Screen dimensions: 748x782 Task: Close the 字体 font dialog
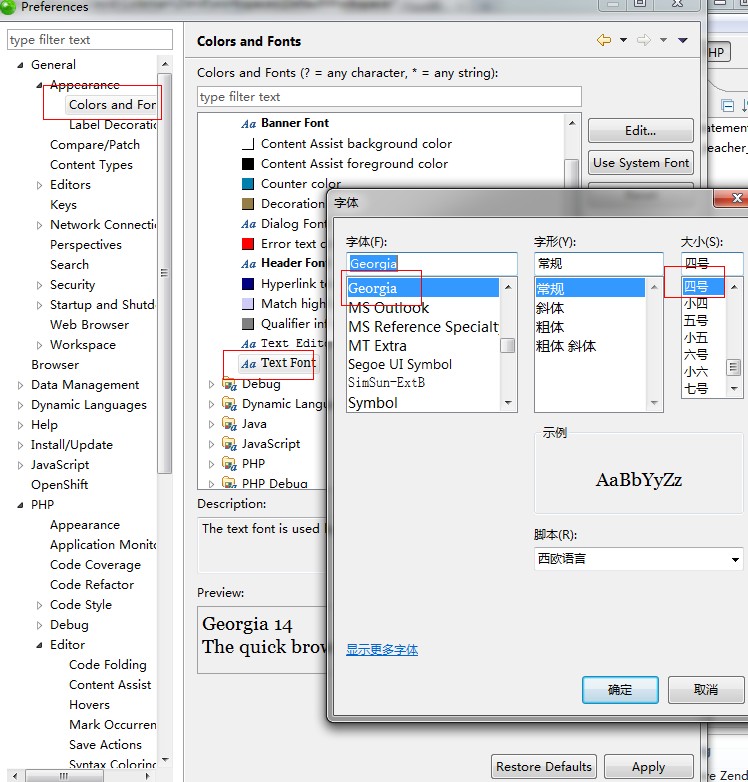pos(736,198)
